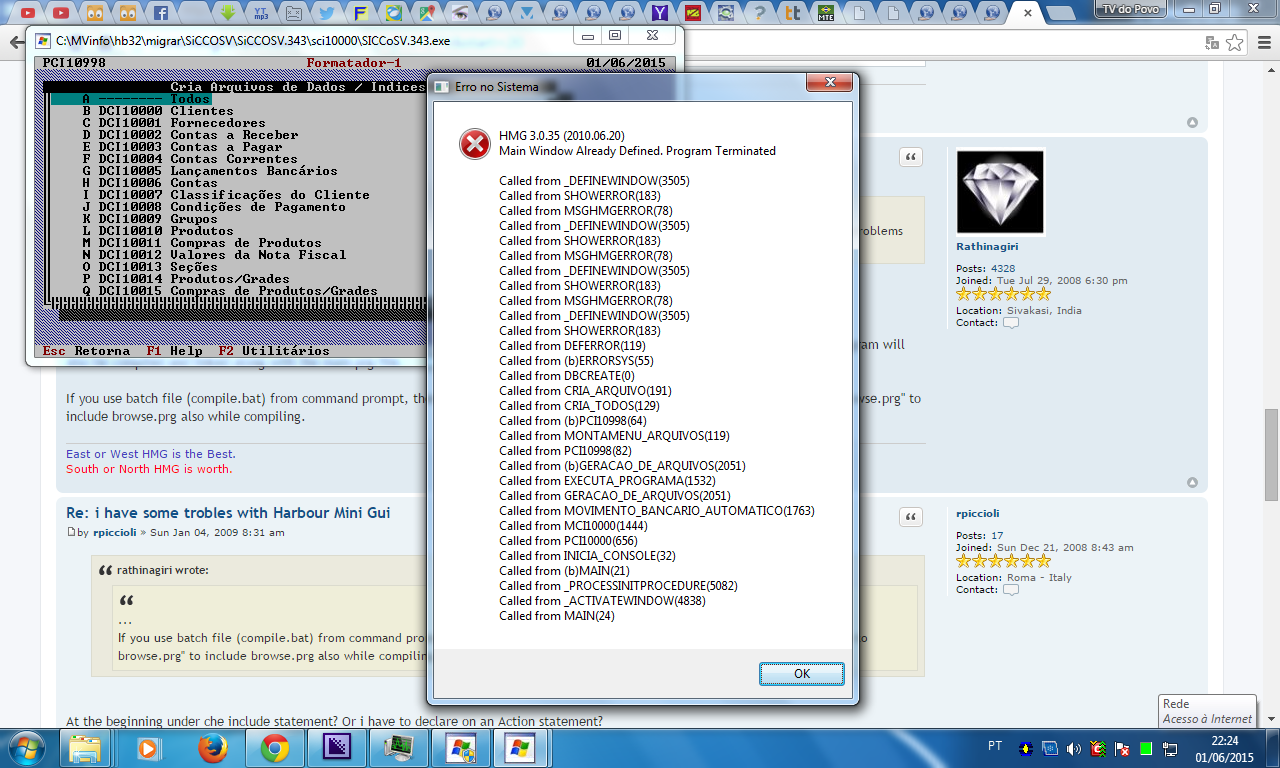Select 'N DCI10012 Valores da Nota Fiscal' row
Viewport: 1280px width, 768px height.
tap(214, 255)
